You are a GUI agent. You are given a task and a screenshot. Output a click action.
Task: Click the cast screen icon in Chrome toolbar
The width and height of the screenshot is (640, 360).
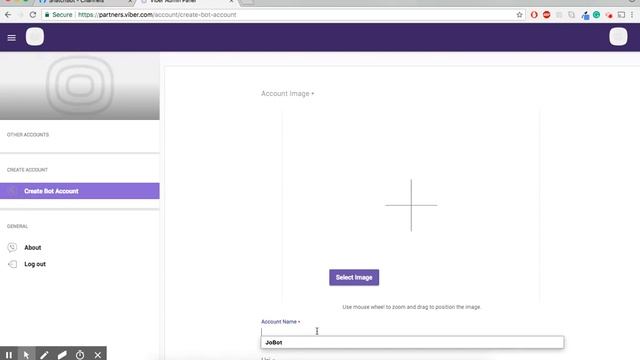point(621,15)
